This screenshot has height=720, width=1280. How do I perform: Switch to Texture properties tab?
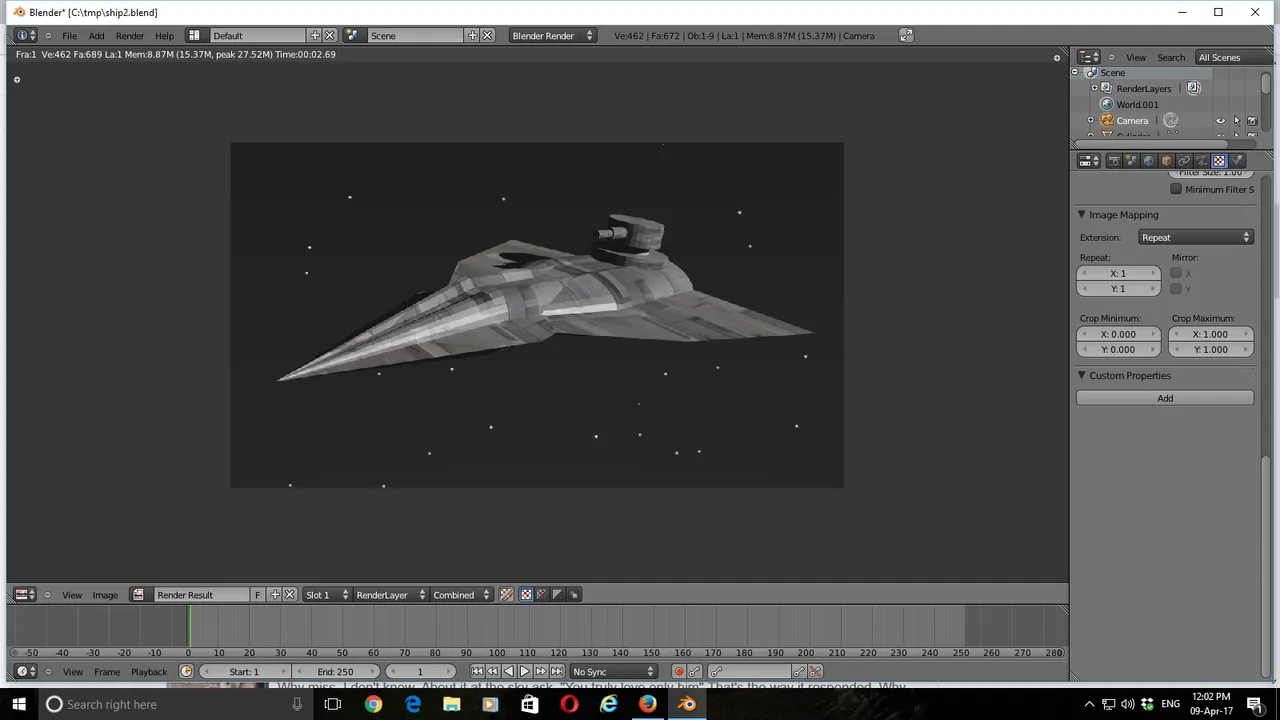click(x=1219, y=161)
